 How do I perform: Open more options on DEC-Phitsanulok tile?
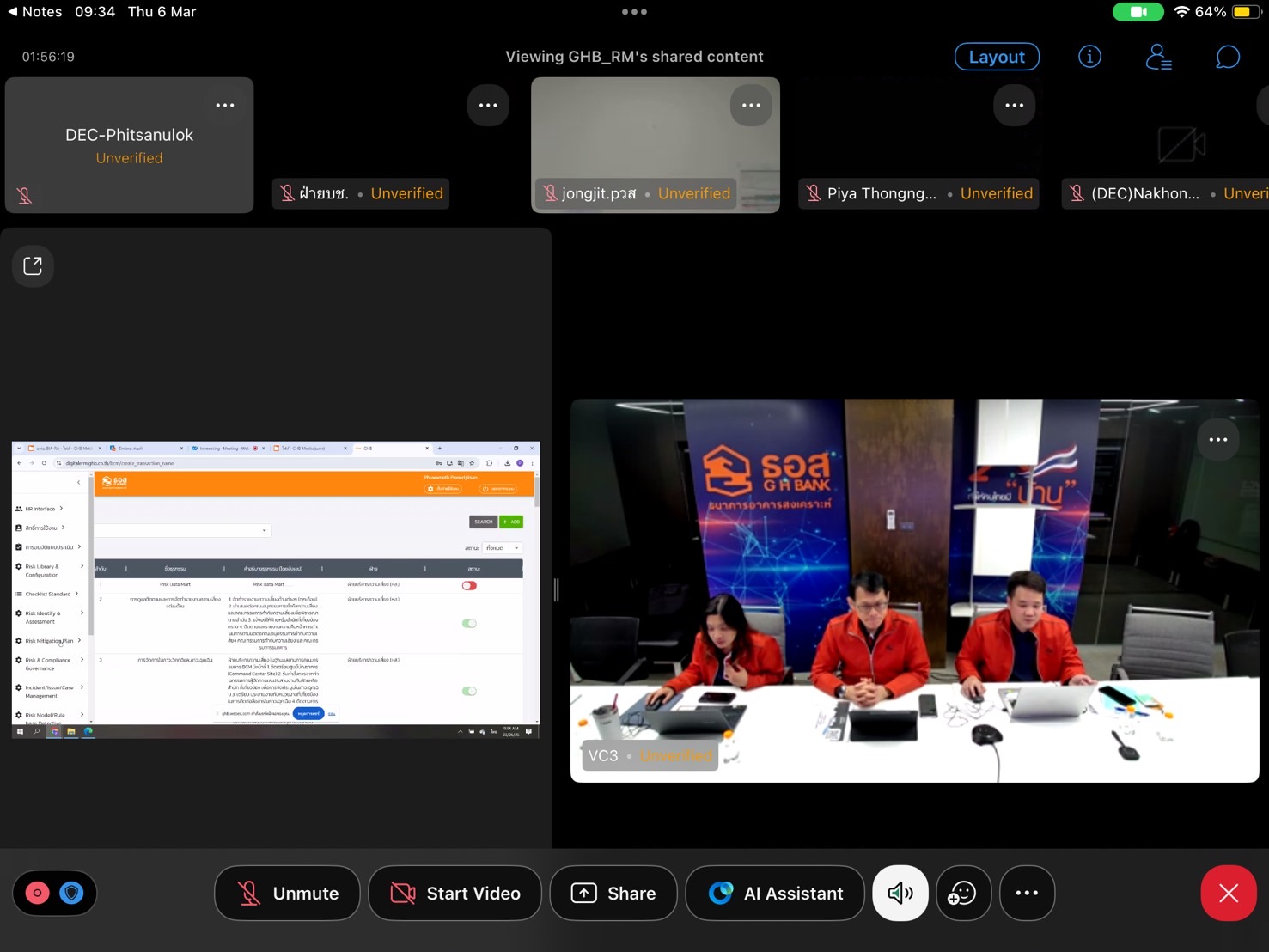click(225, 106)
